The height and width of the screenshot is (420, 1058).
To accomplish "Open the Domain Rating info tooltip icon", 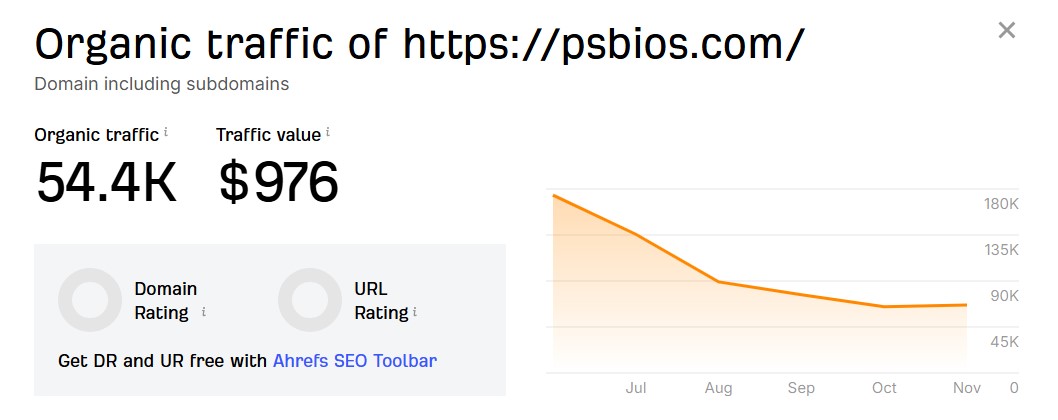I will point(204,311).
